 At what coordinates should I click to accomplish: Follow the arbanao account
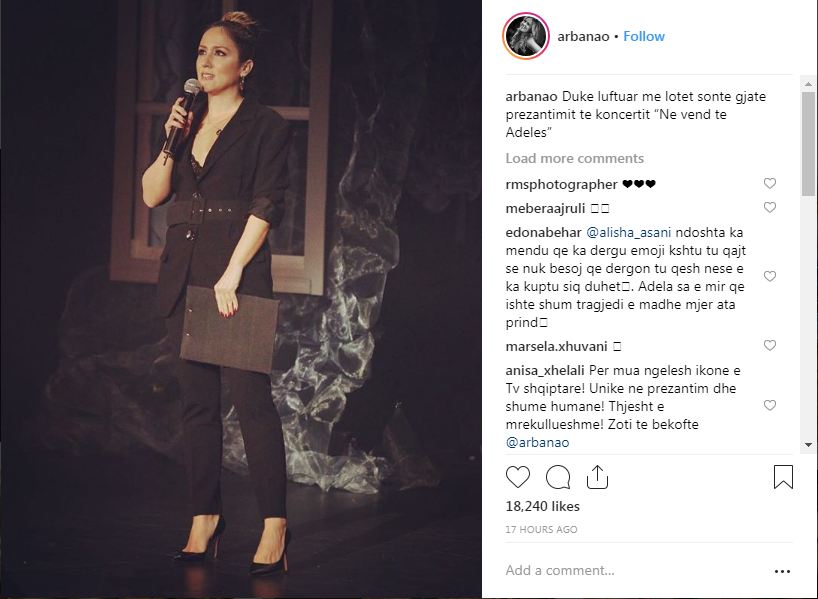click(x=644, y=36)
